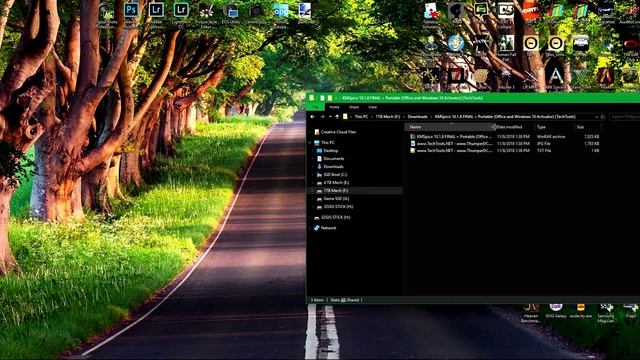The image size is (640, 360).
Task: Open the View ribbon tab
Action: (x=372, y=107)
